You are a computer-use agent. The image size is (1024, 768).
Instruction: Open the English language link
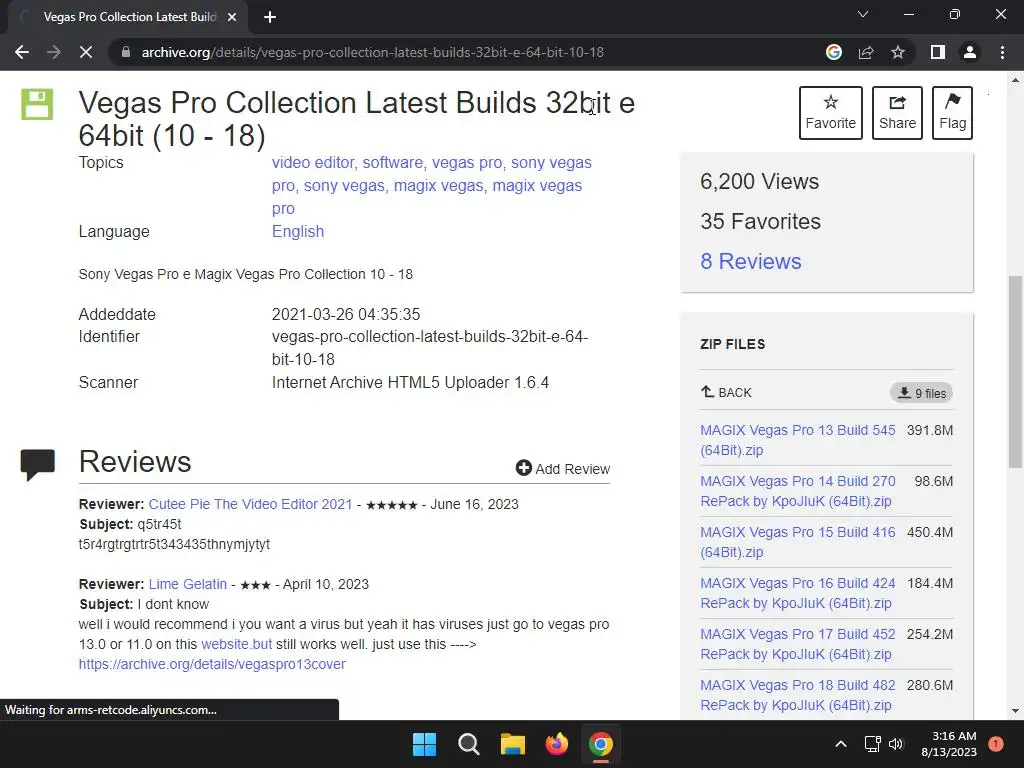point(298,232)
